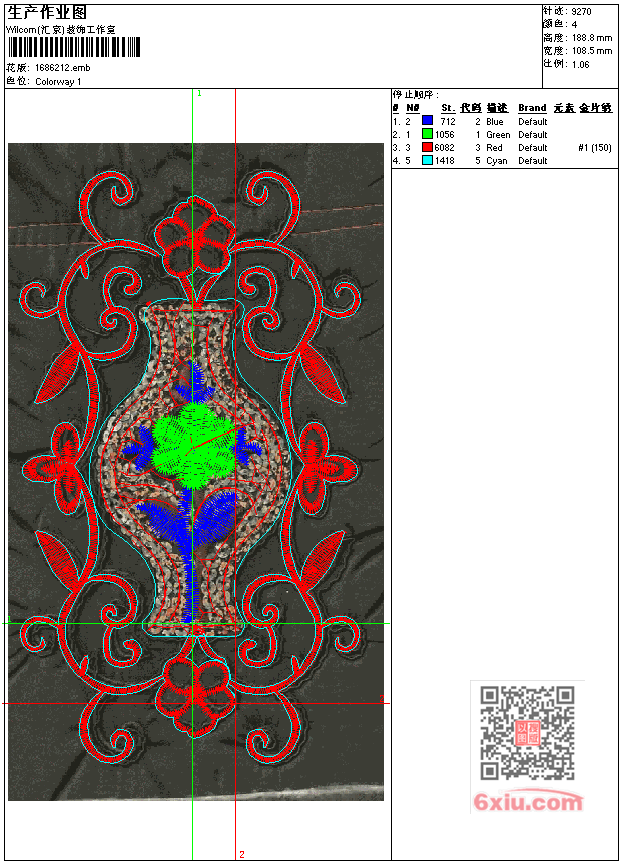The width and height of the screenshot is (620, 861).
Task: Click the 代码 column header
Action: 470,108
